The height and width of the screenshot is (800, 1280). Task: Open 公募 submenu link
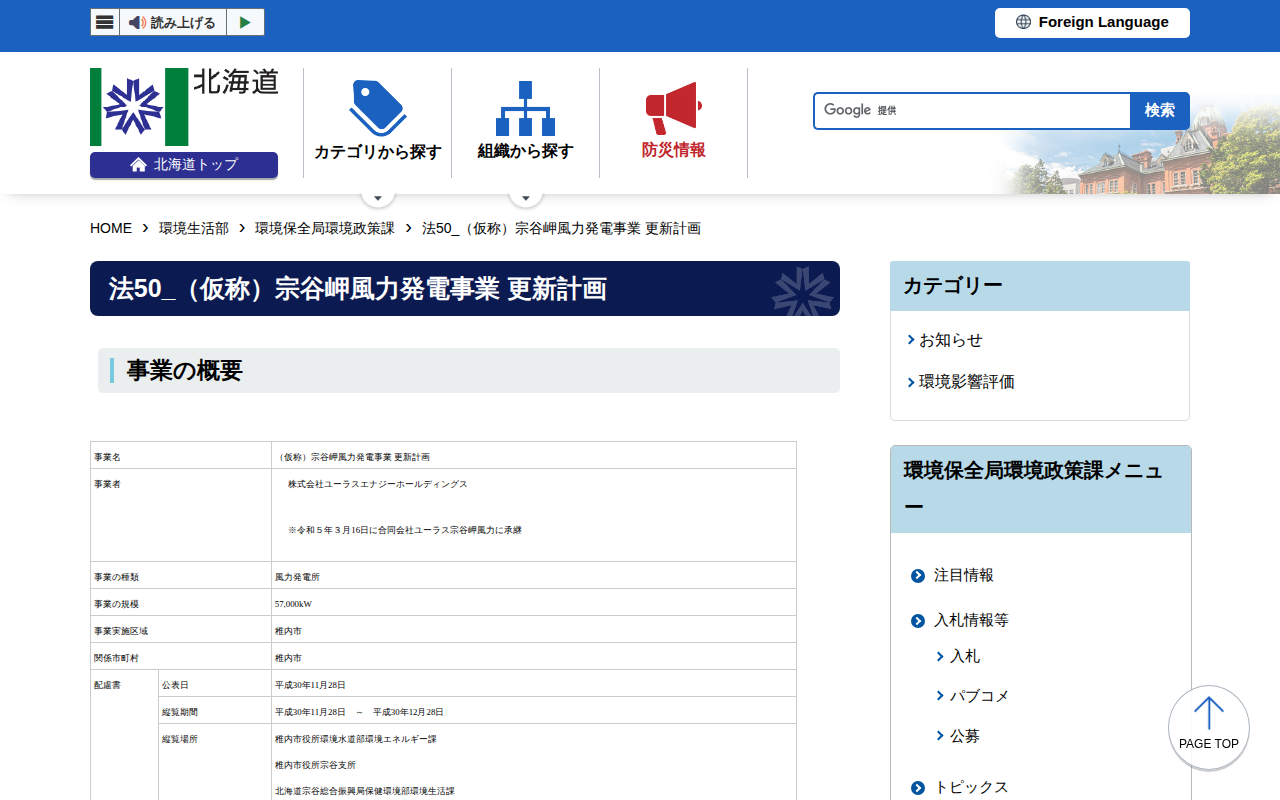[965, 736]
